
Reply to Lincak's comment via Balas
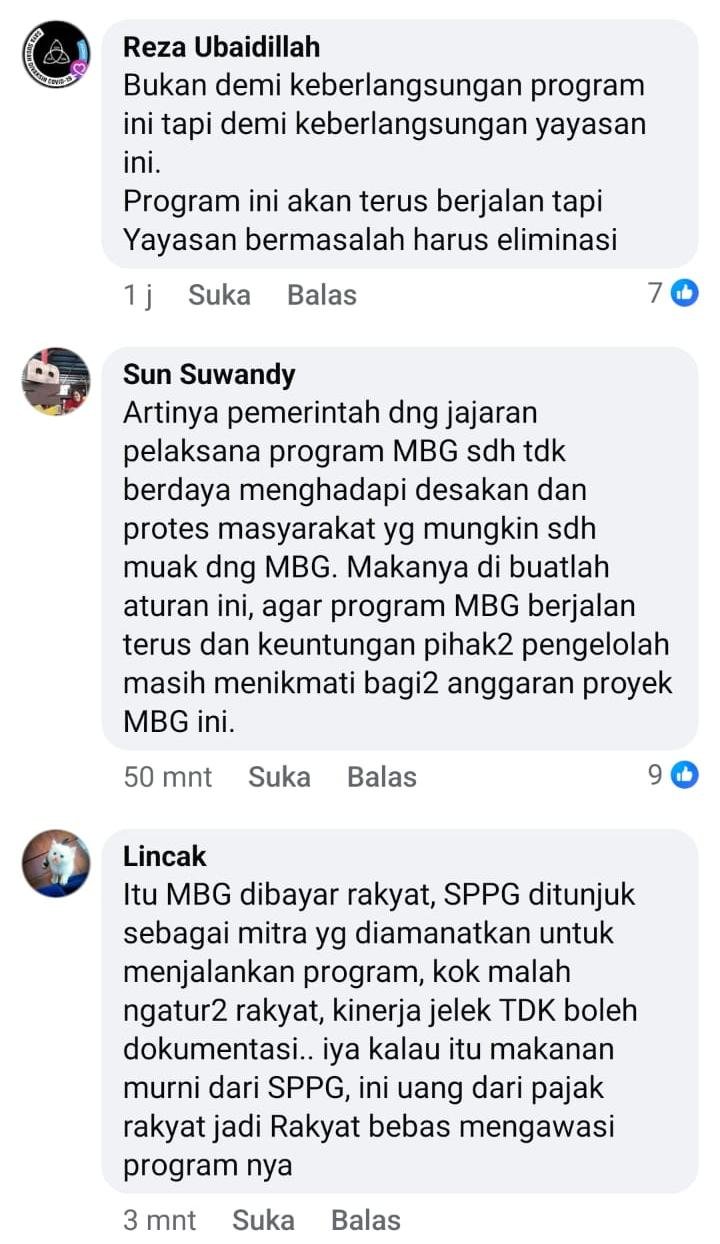[366, 1220]
